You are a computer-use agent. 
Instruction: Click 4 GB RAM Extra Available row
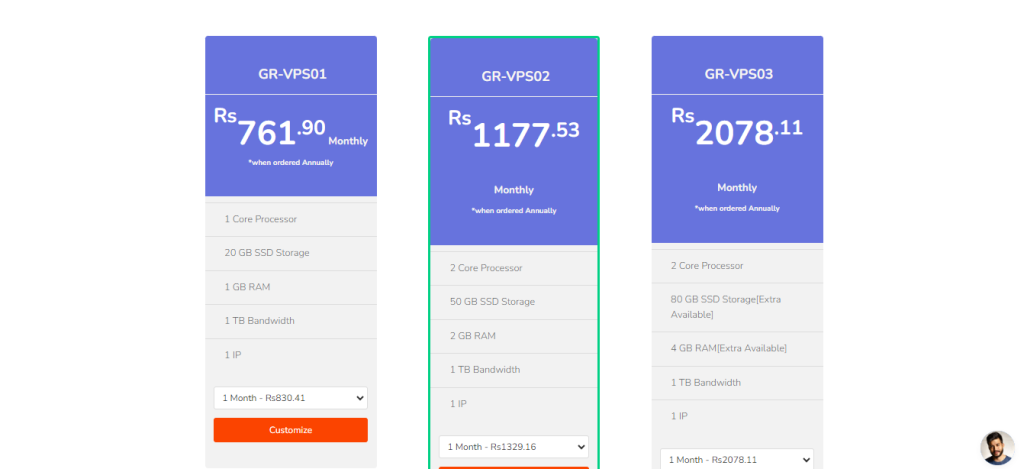[728, 348]
